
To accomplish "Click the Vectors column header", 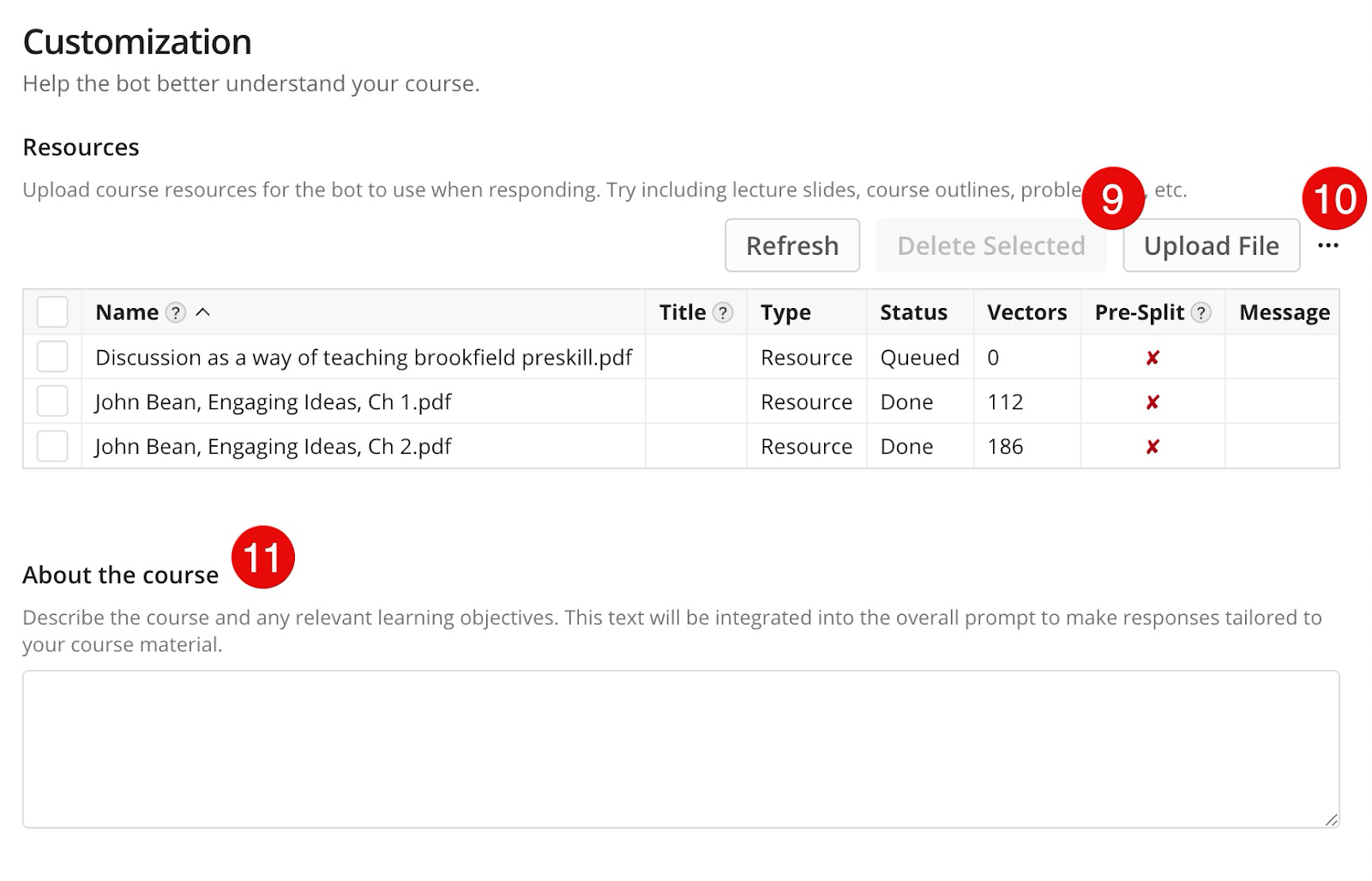I will point(1026,312).
